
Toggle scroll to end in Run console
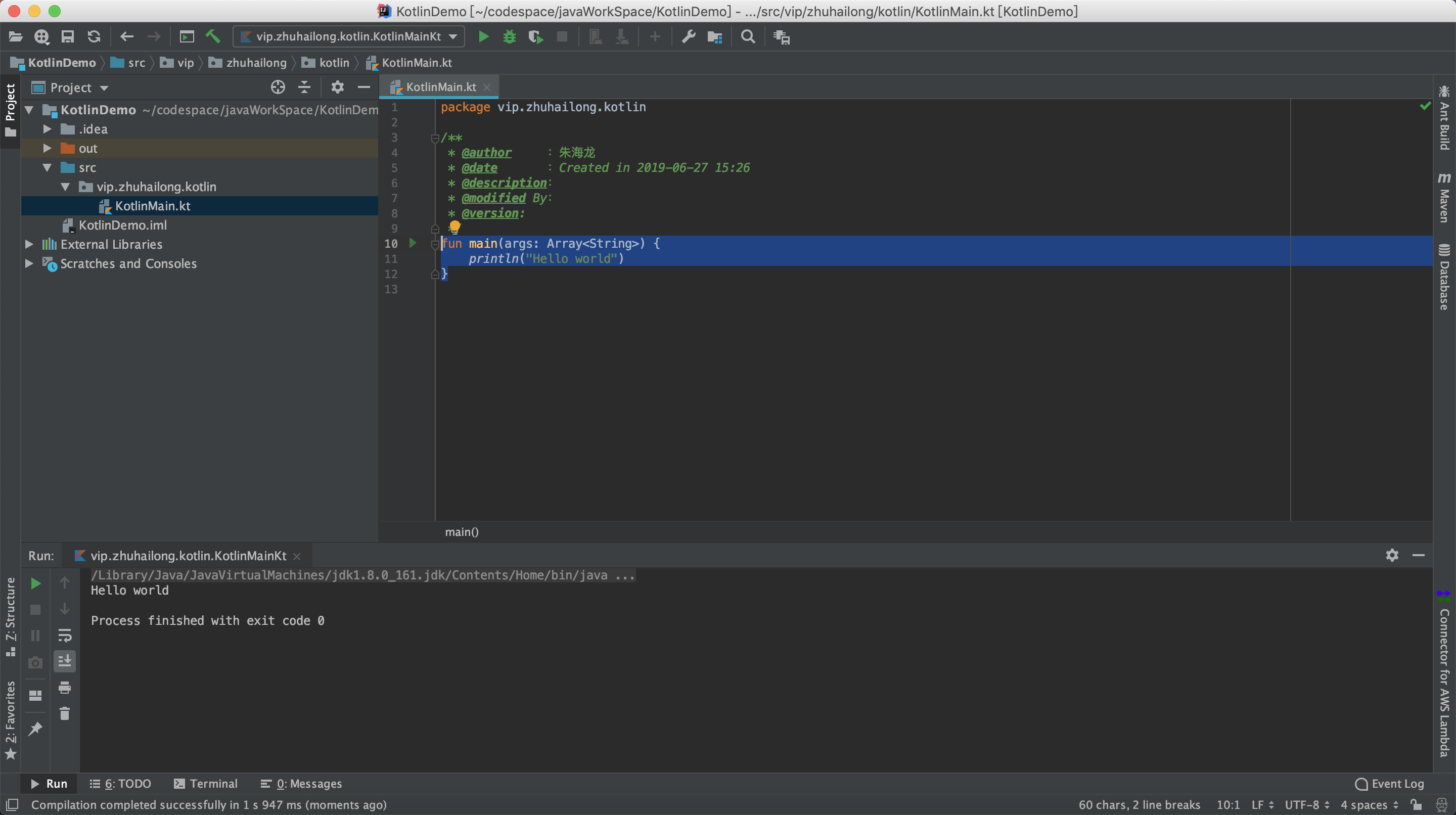(64, 661)
